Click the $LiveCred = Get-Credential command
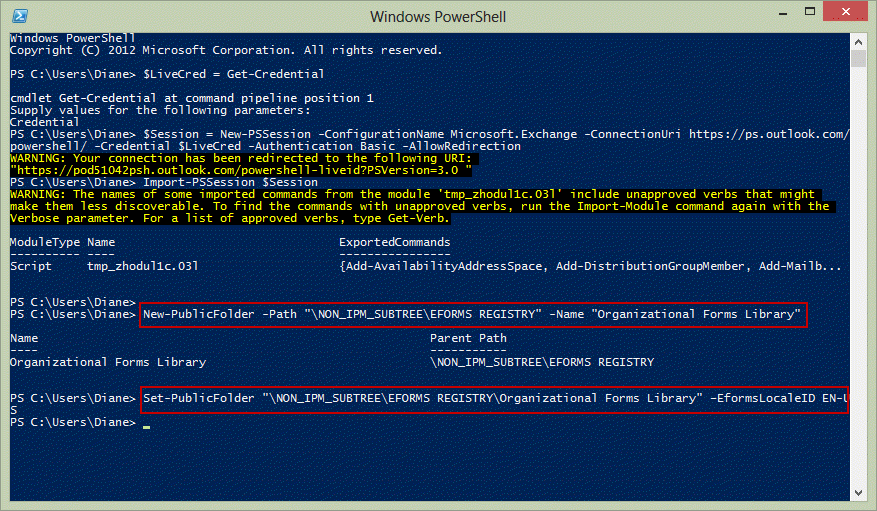Image resolution: width=877 pixels, height=511 pixels. click(x=233, y=74)
